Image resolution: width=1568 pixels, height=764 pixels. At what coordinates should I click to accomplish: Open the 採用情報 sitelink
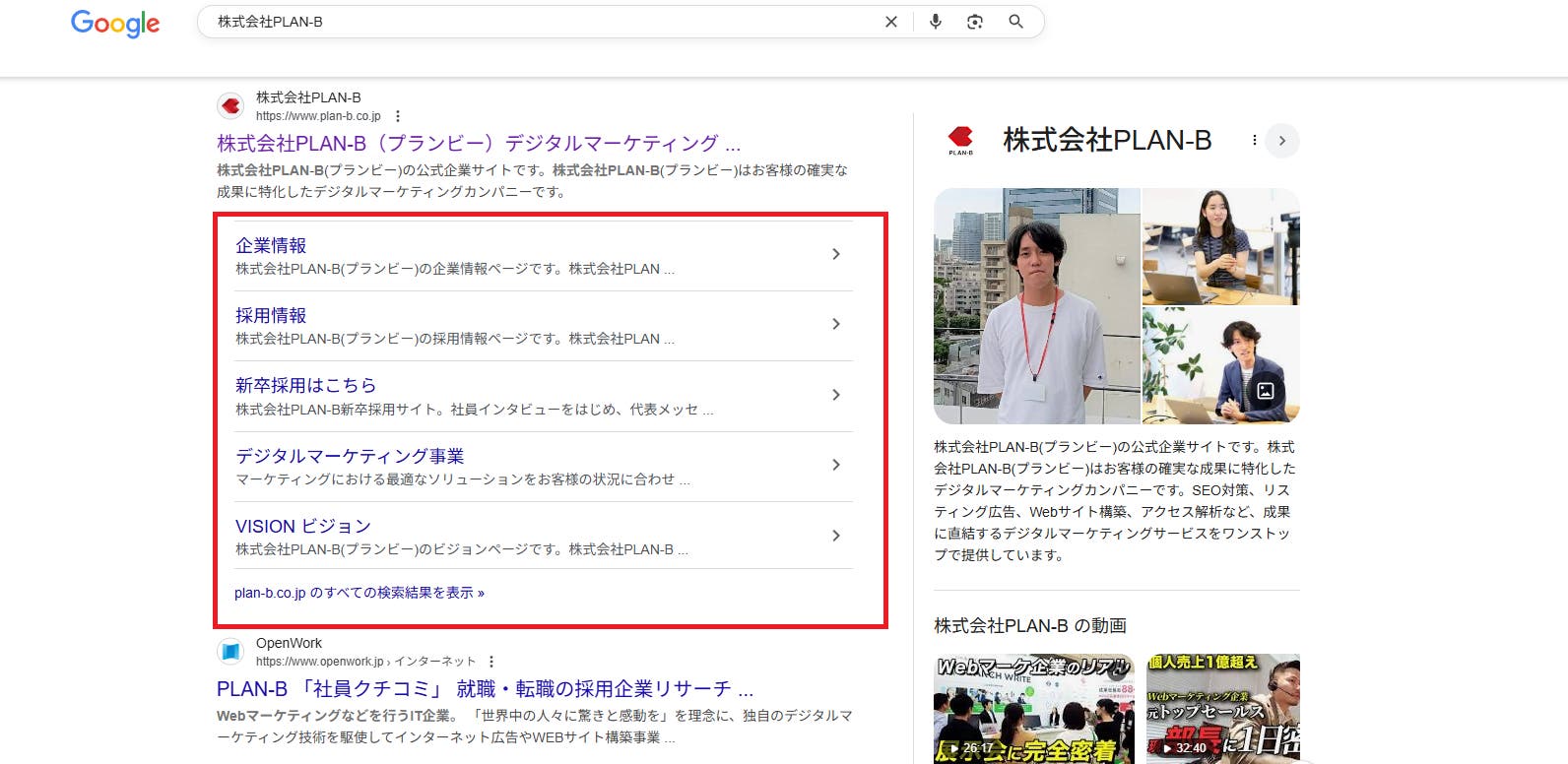(271, 315)
